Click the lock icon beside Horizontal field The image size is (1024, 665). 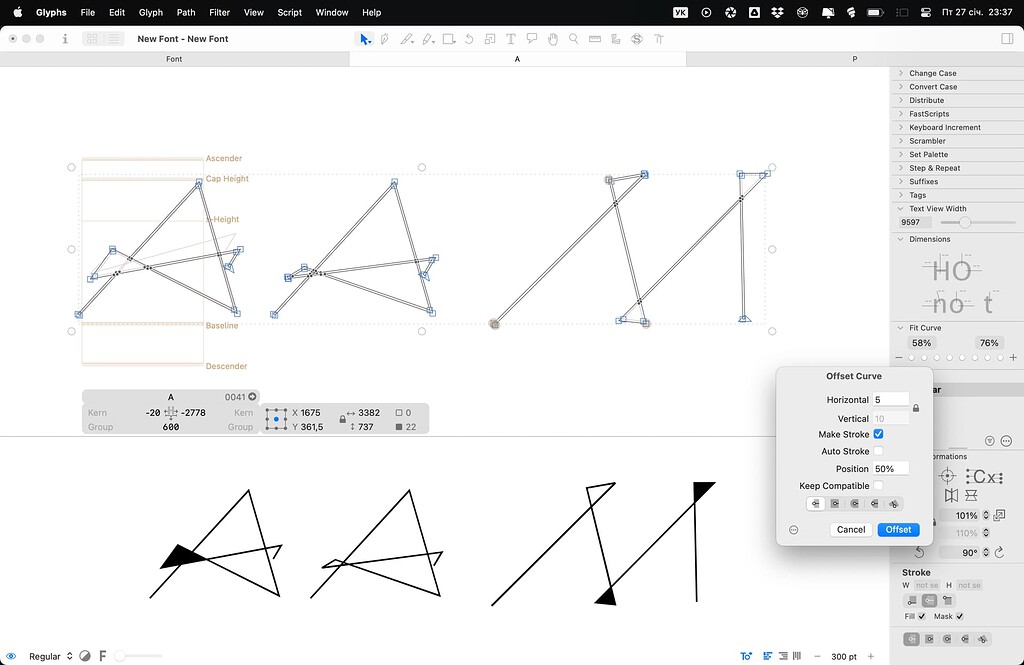(916, 408)
